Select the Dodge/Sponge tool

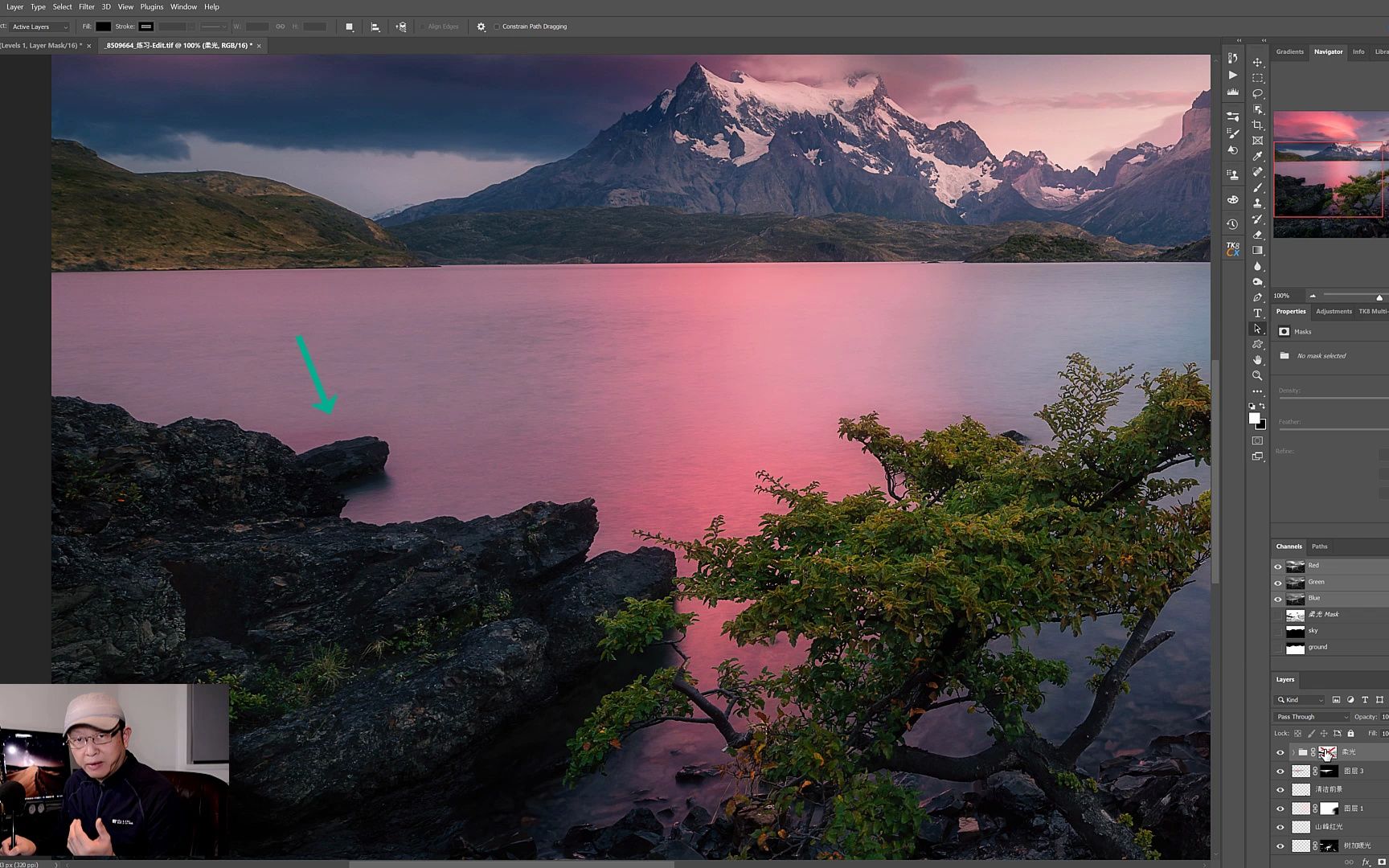(x=1257, y=282)
